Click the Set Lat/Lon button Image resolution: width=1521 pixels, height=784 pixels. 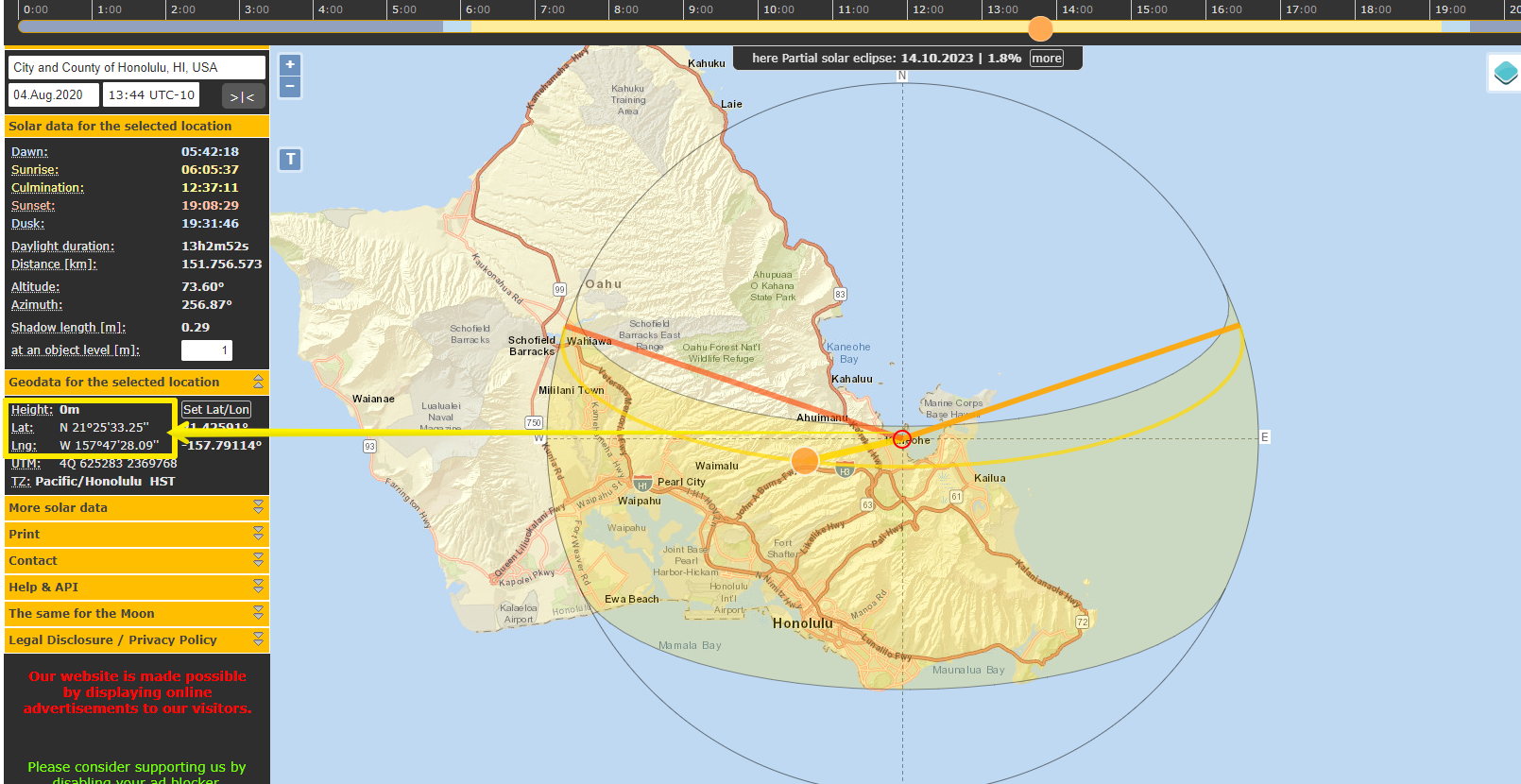coord(216,410)
